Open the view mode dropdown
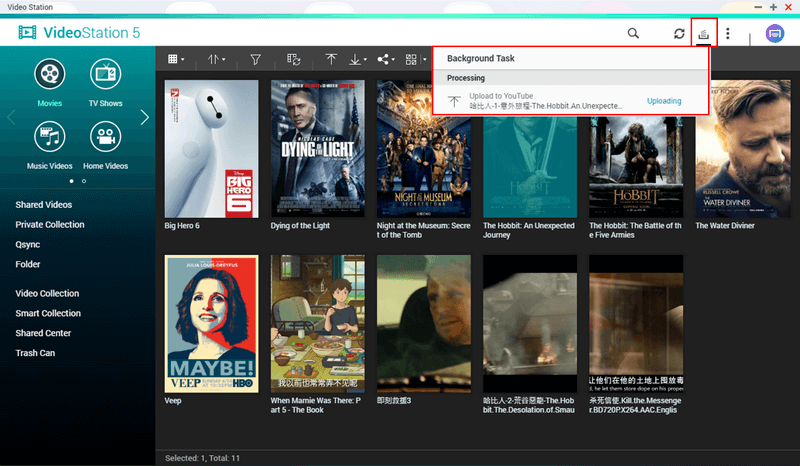The image size is (800, 466). tap(176, 59)
